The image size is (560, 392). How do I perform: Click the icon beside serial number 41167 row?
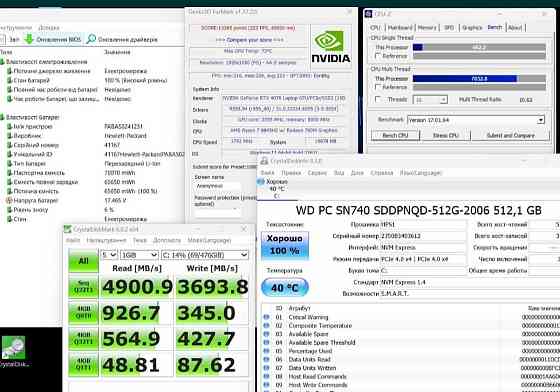9,145
